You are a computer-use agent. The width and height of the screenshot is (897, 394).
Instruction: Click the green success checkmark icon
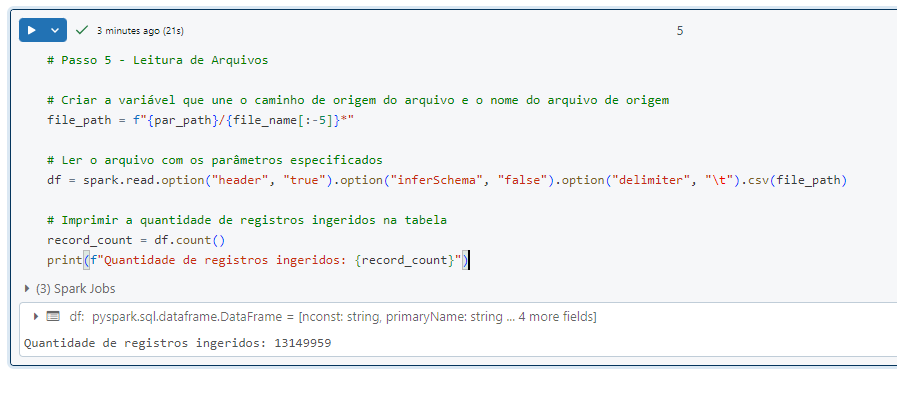point(82,30)
